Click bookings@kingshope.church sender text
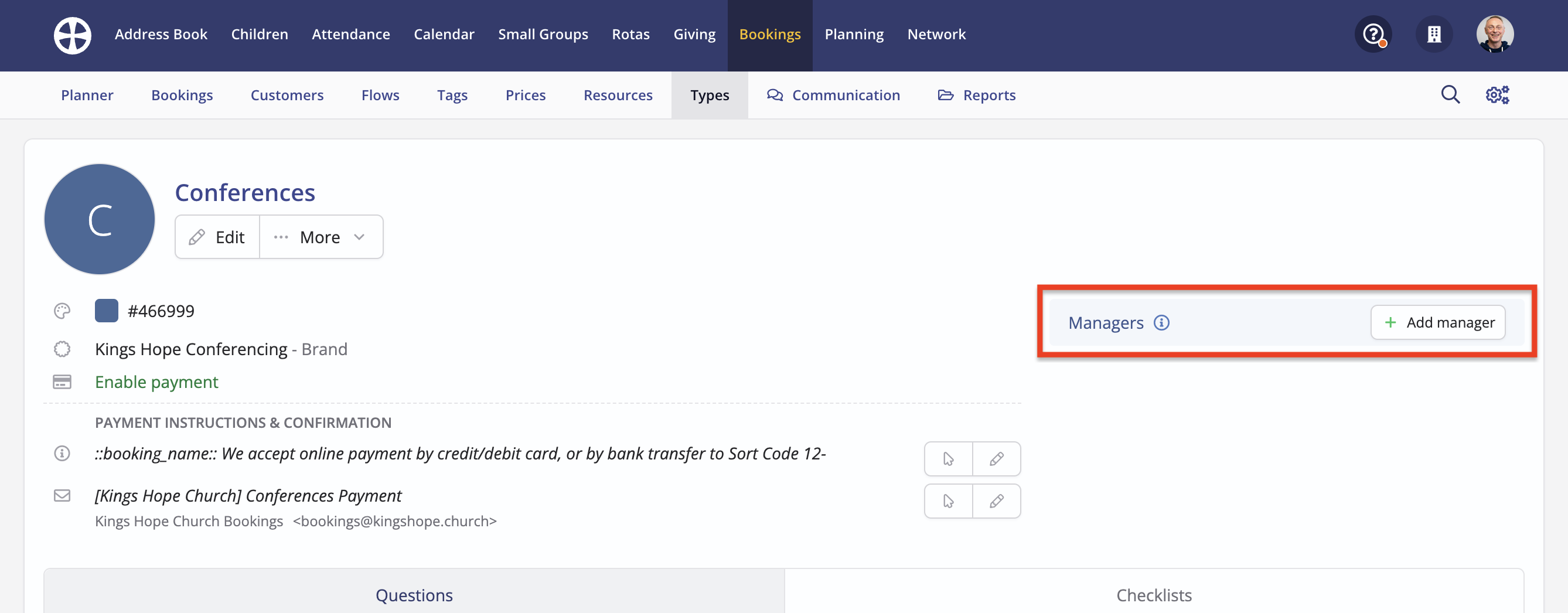The width and height of the screenshot is (1568, 613). [x=394, y=521]
